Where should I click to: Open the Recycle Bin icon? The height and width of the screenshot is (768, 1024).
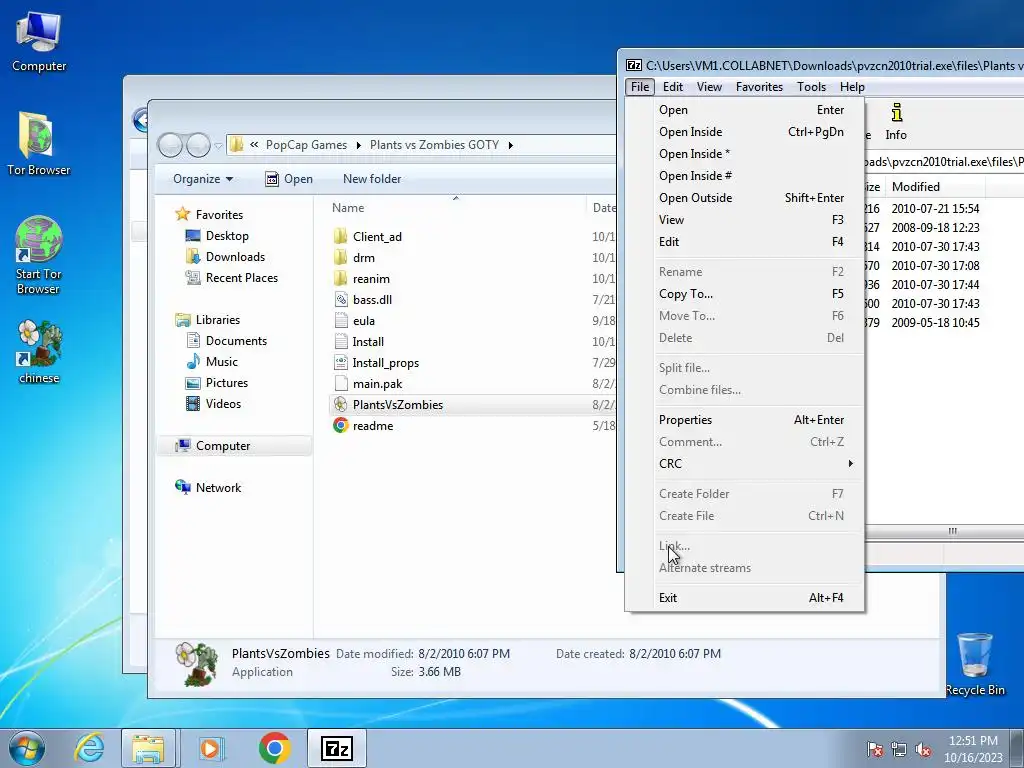click(x=974, y=664)
